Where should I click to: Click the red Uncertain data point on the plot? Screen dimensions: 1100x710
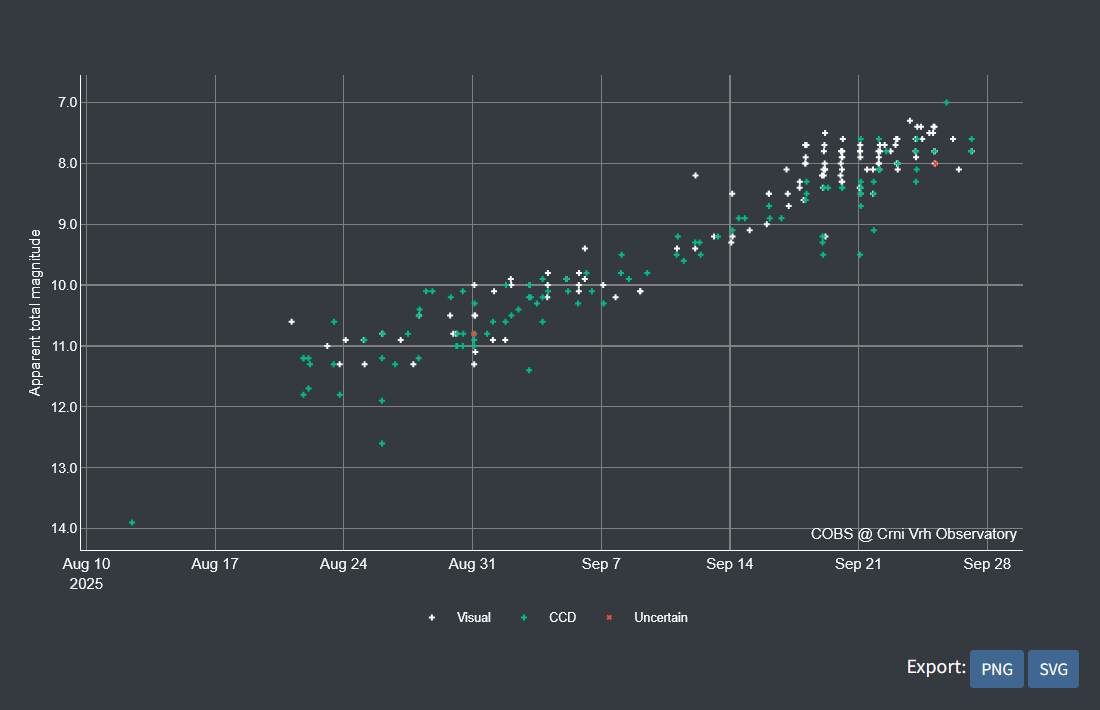[x=935, y=163]
